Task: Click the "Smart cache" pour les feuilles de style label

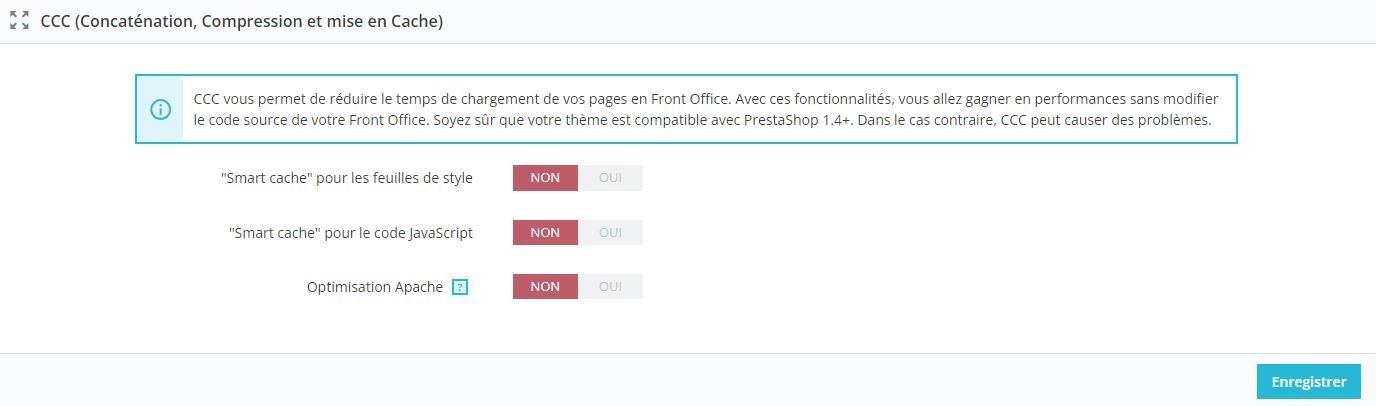Action: pos(346,178)
